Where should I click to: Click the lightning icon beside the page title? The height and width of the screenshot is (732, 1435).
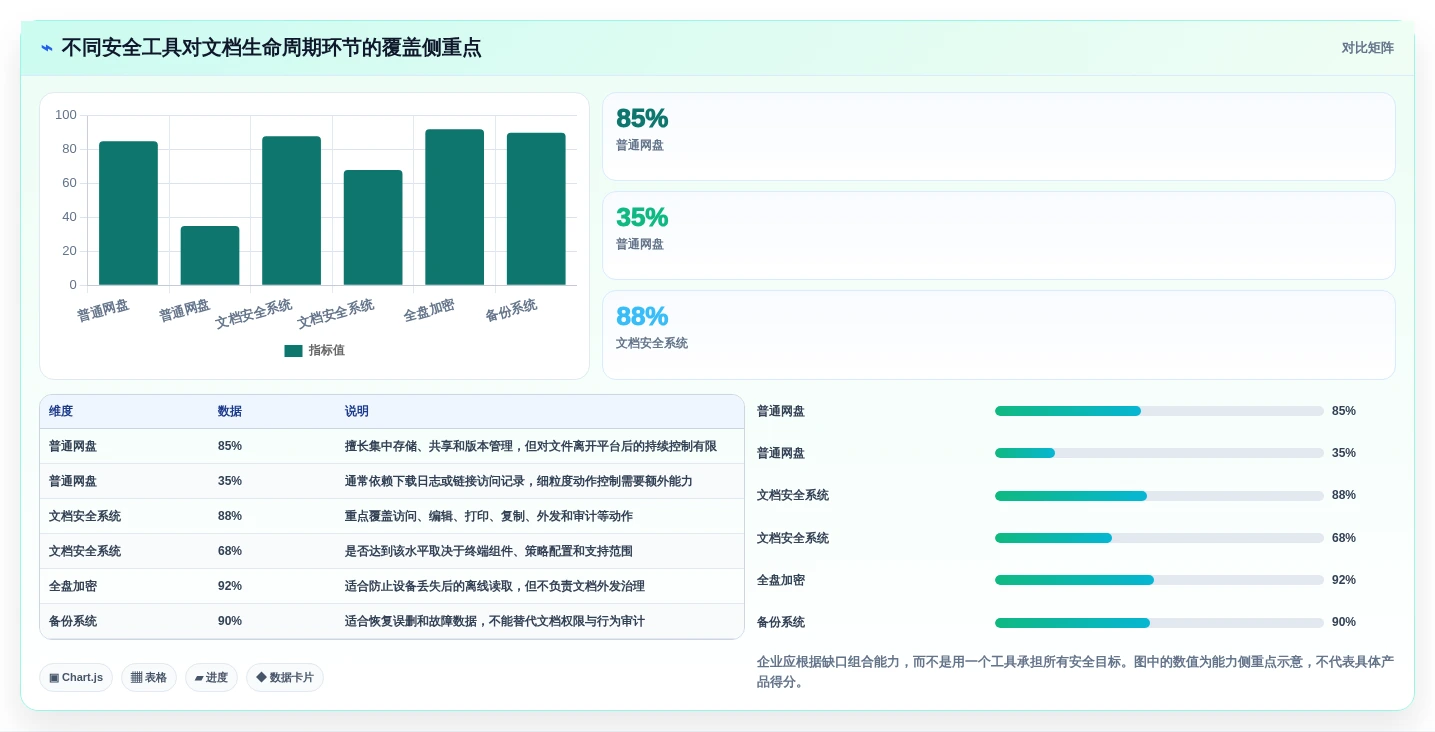[x=47, y=48]
